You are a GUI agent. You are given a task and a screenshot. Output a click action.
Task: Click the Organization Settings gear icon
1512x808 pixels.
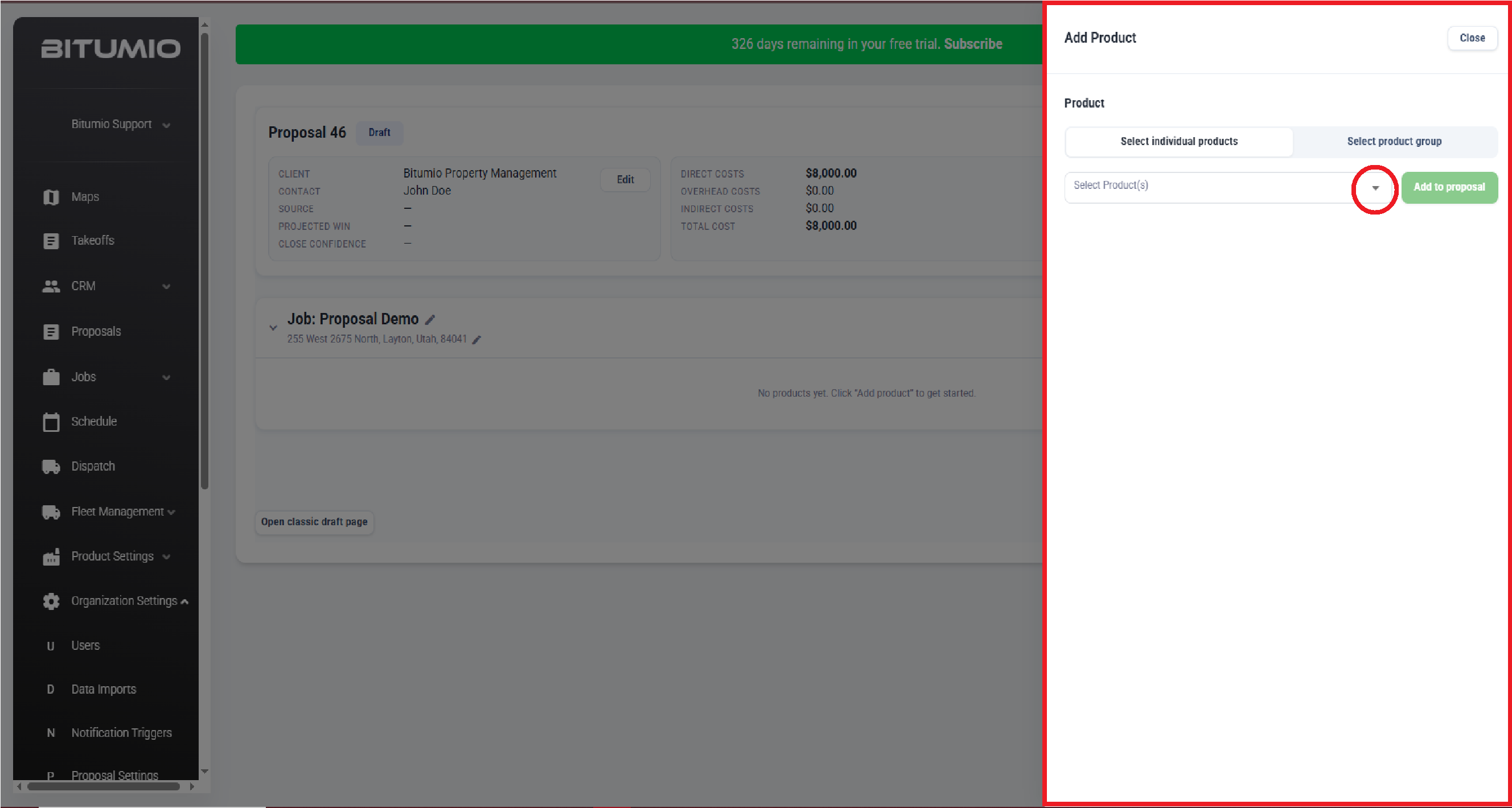tap(51, 601)
